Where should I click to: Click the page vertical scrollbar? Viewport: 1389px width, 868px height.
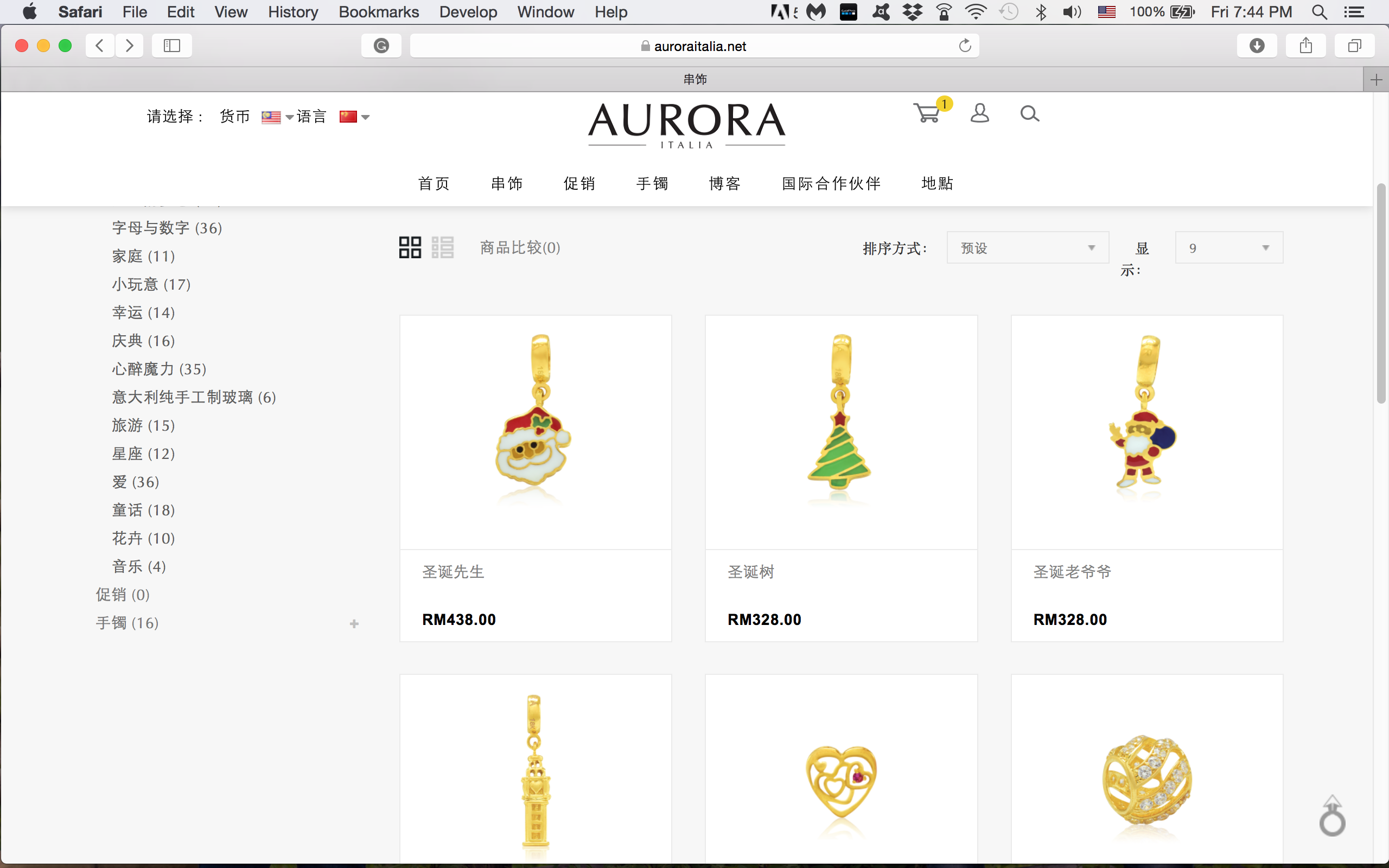(x=1381, y=293)
